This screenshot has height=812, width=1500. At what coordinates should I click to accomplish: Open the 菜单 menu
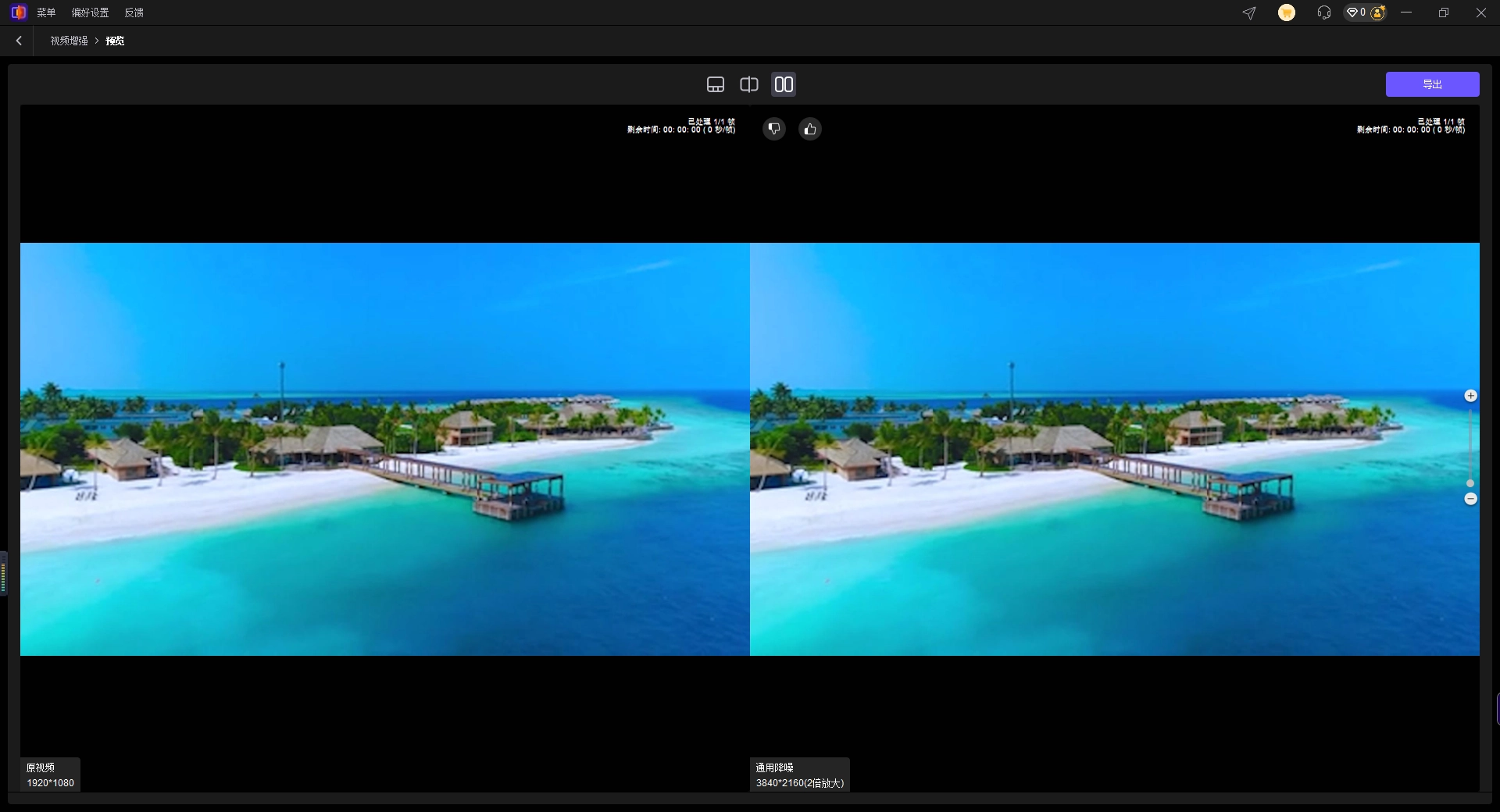[46, 12]
